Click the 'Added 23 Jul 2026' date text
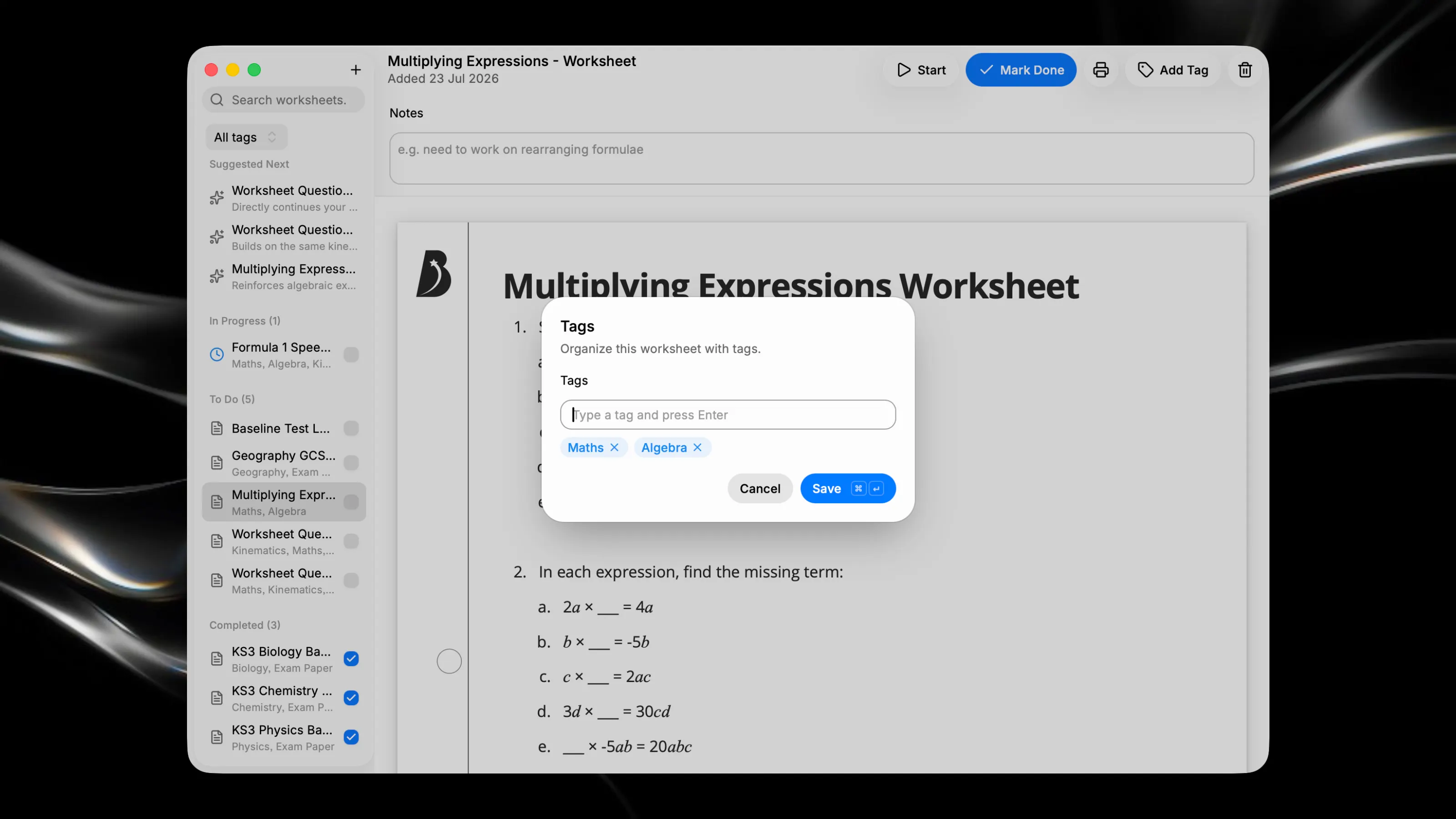The width and height of the screenshot is (1456, 819). [443, 79]
